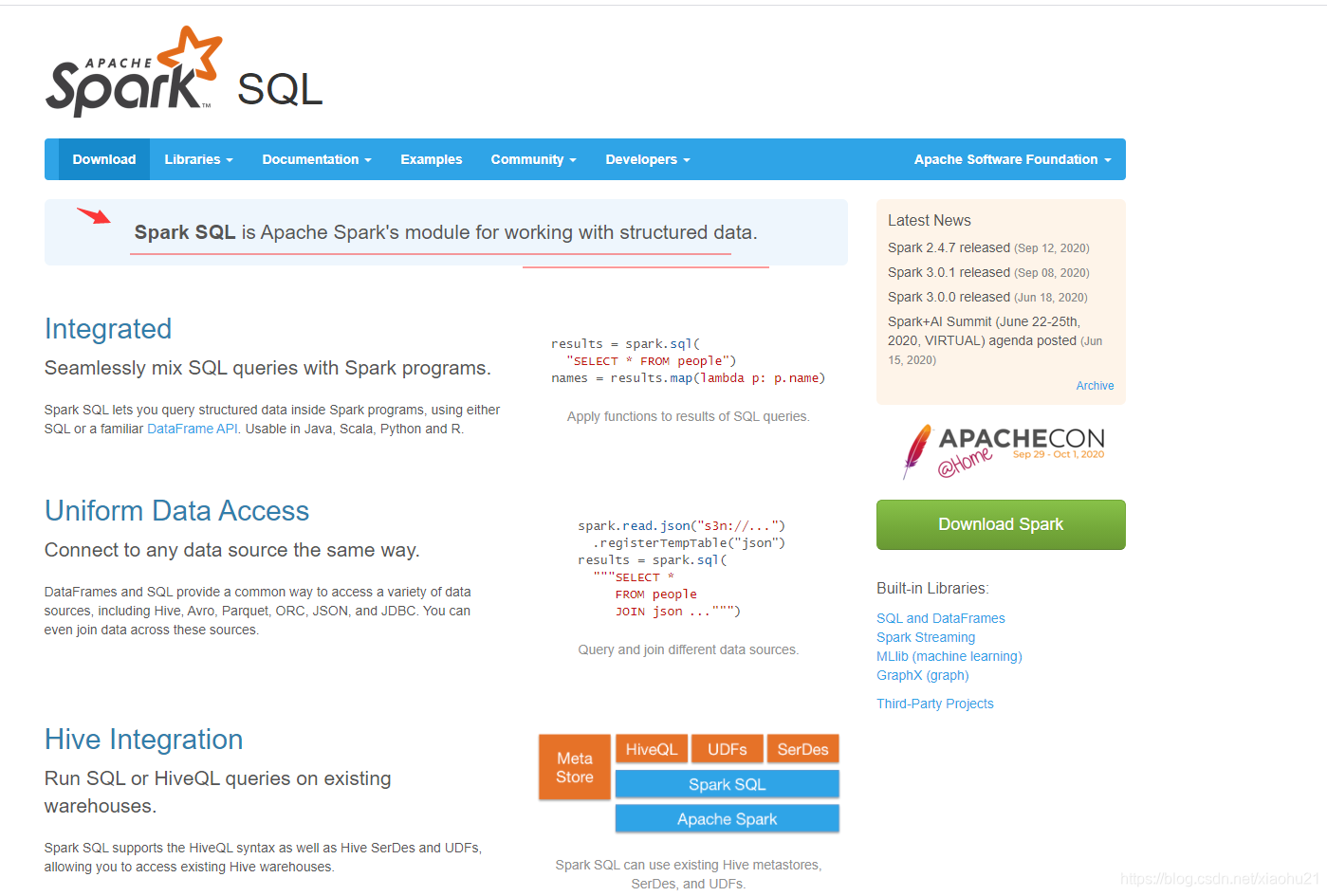The image size is (1327, 896).
Task: Click the Hive Integration heading
Action: point(144,740)
